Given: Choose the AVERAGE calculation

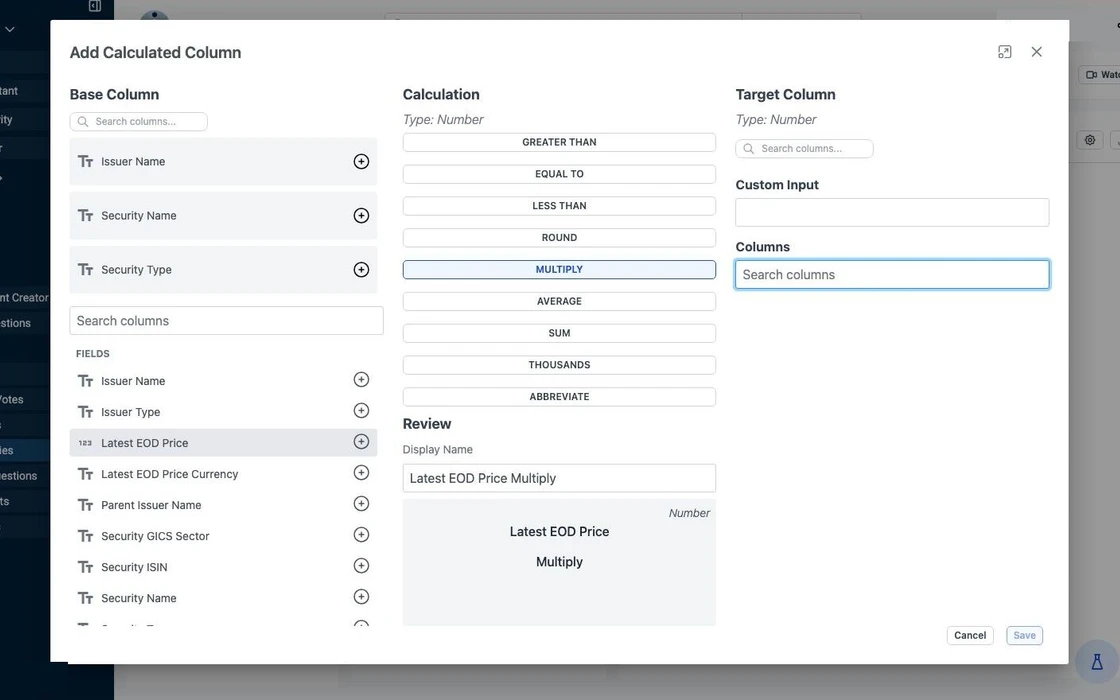Looking at the screenshot, I should pos(559,301).
